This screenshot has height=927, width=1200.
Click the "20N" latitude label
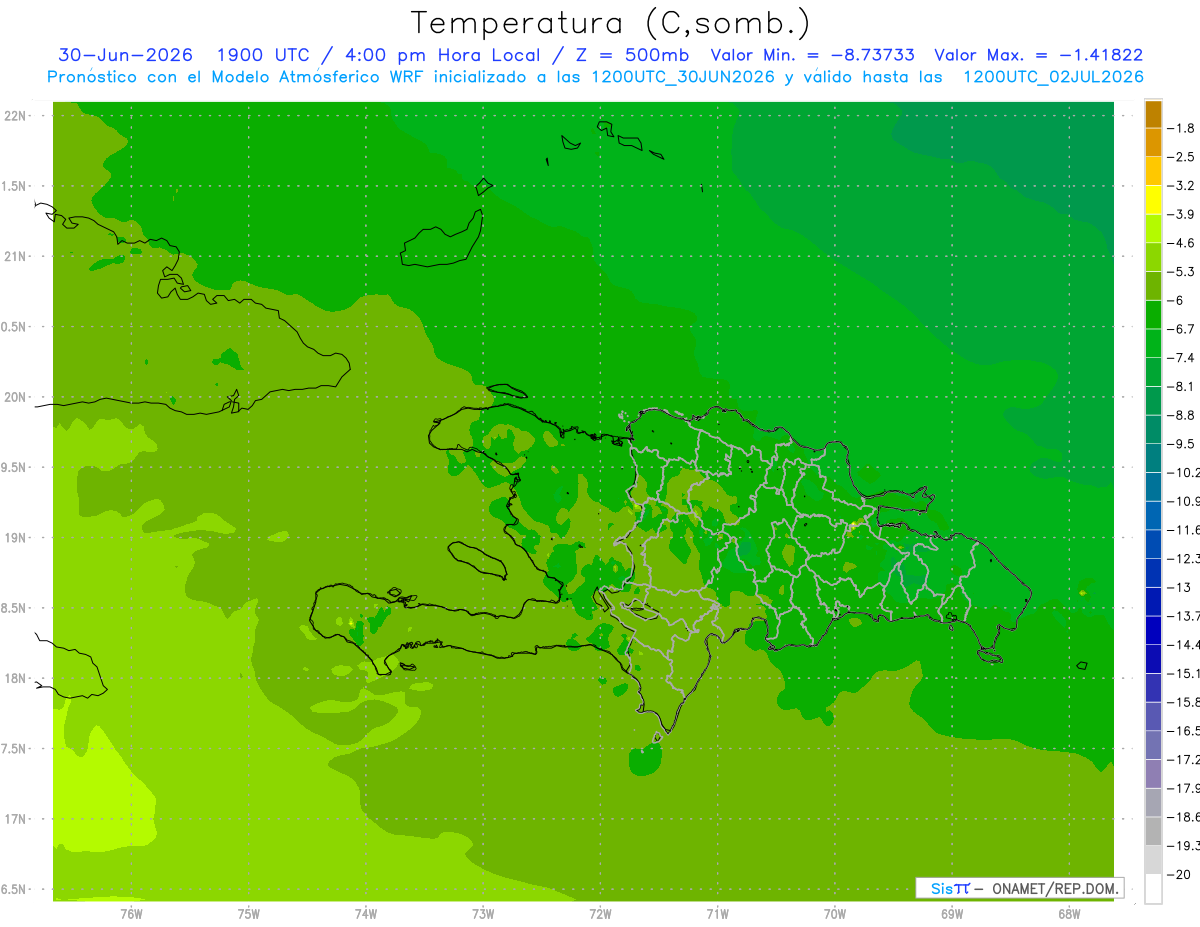point(15,397)
